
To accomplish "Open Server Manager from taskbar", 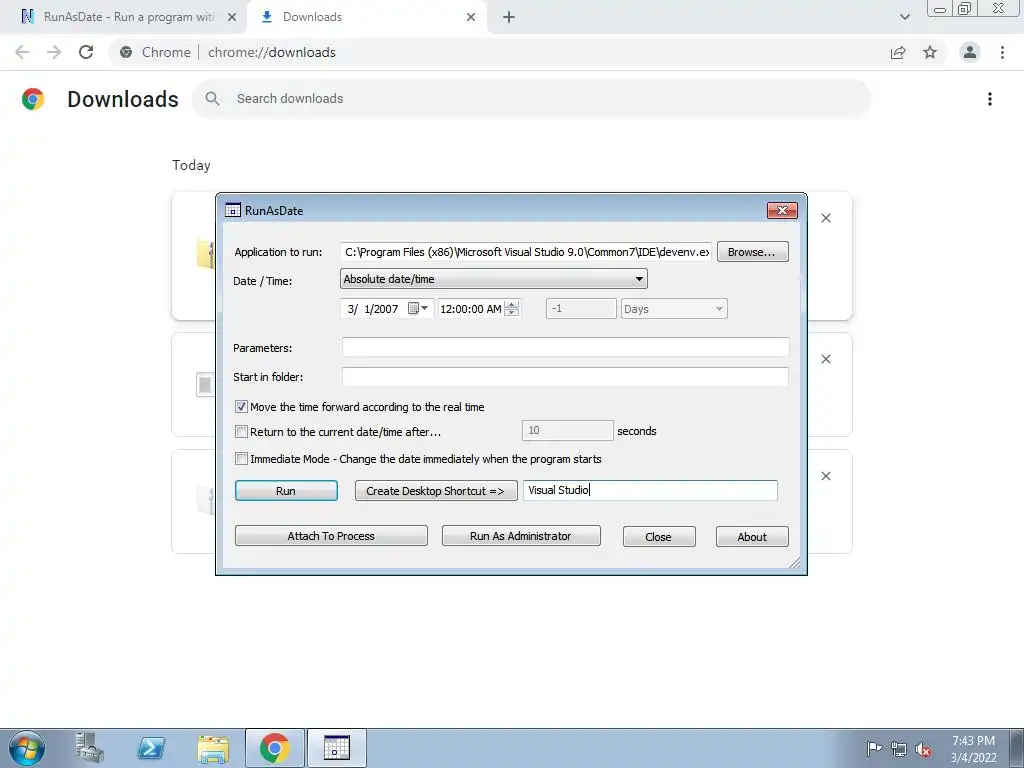I will click(89, 748).
